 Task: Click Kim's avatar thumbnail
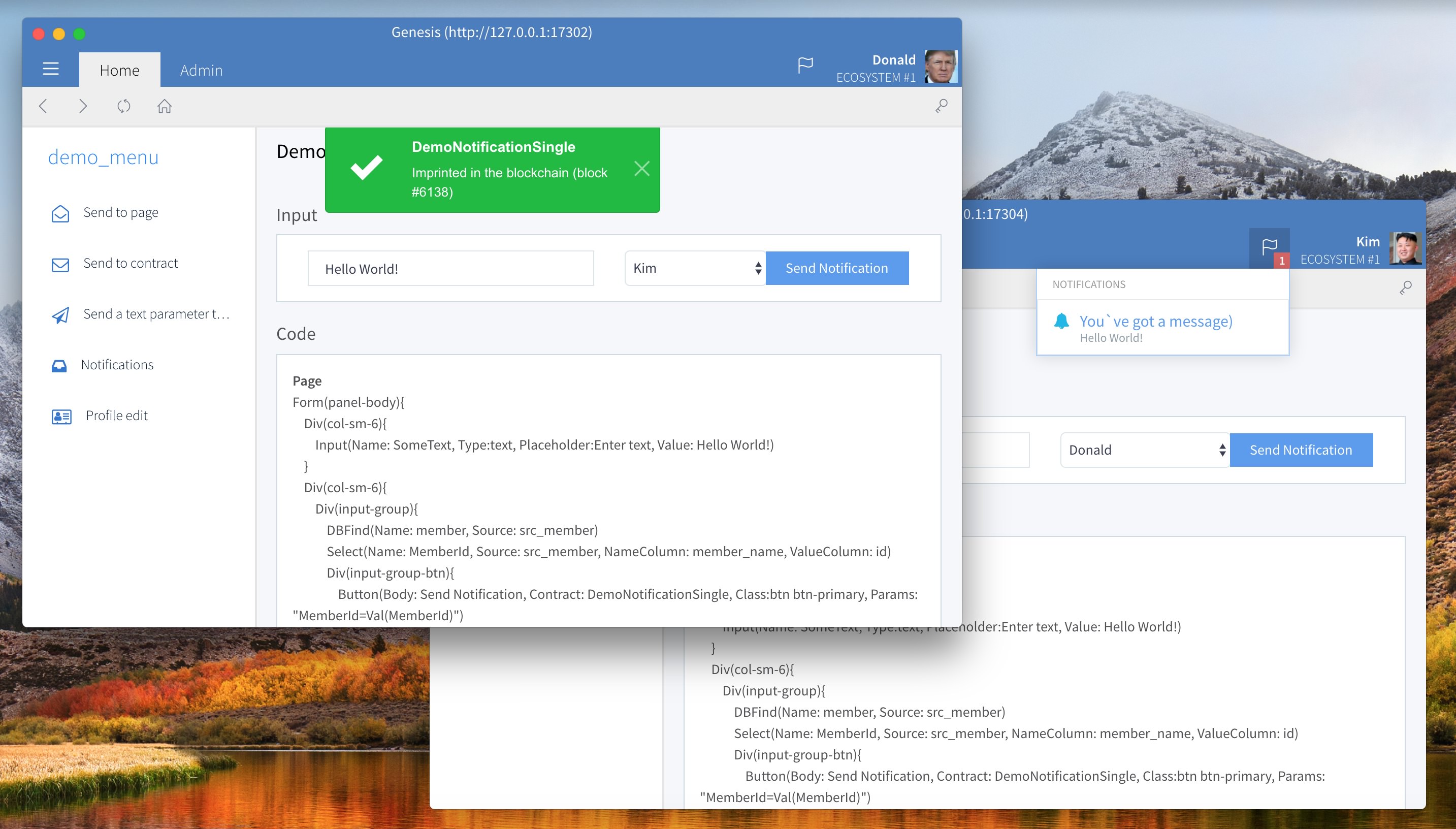point(1405,248)
